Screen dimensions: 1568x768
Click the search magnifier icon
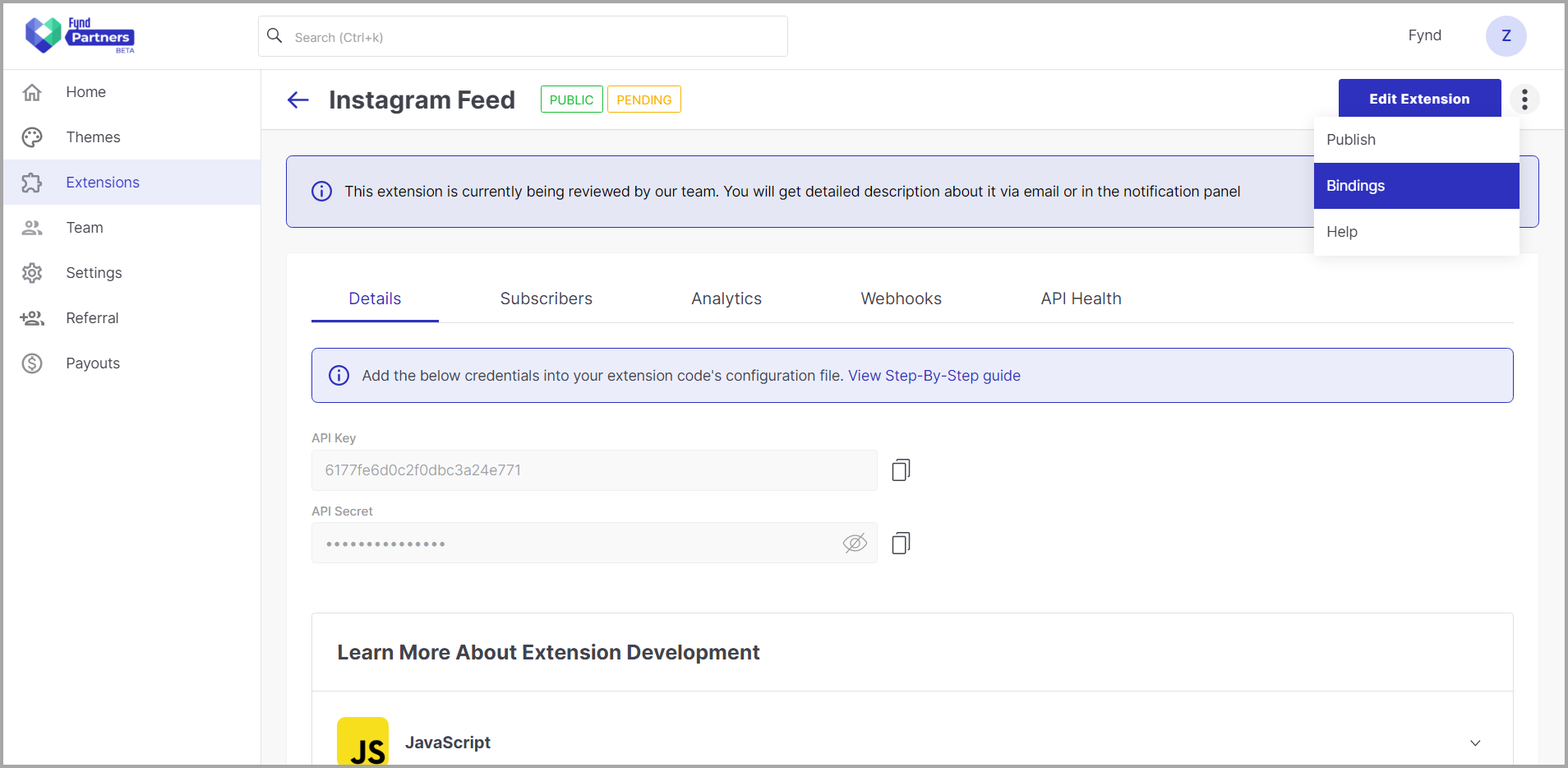[275, 36]
